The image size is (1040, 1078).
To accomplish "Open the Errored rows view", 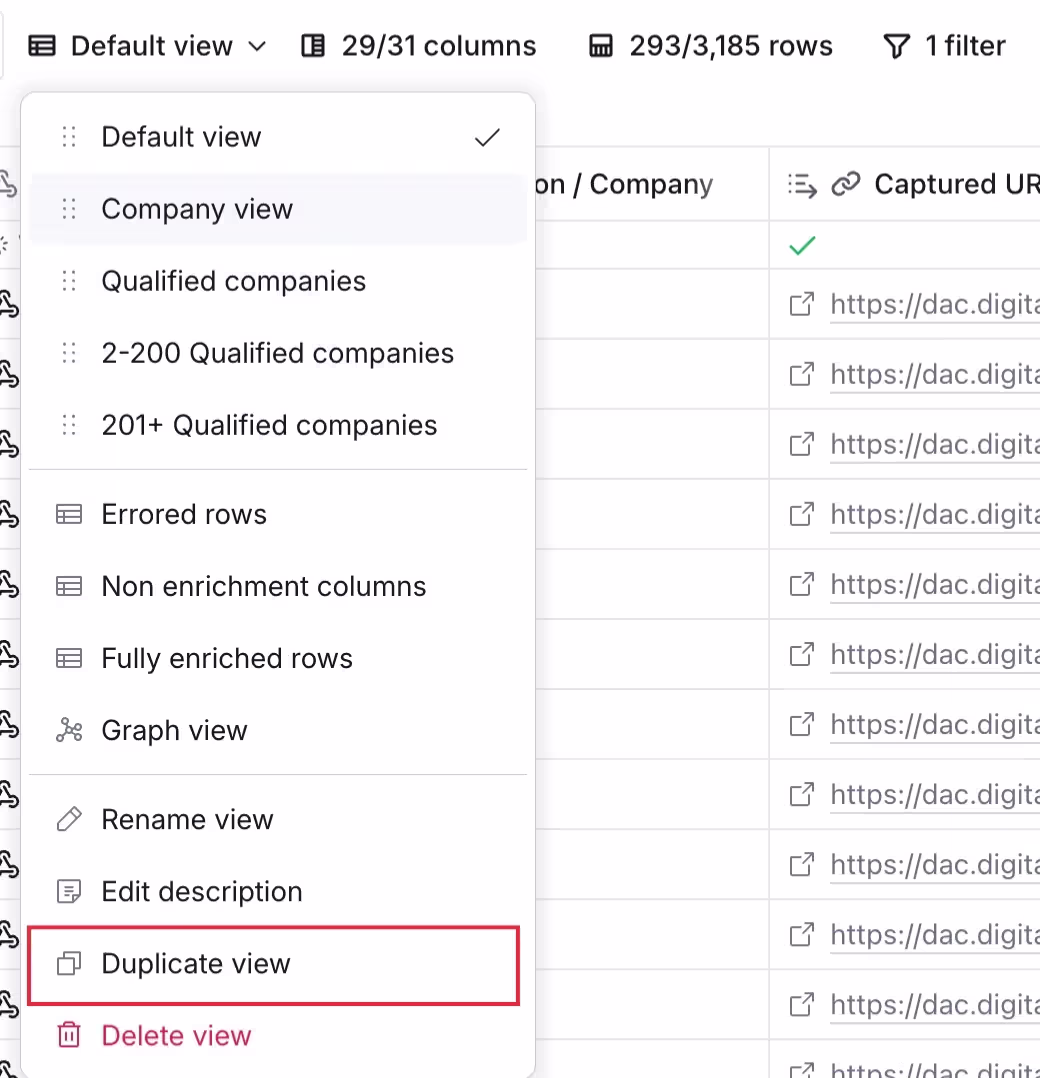I will (x=278, y=514).
